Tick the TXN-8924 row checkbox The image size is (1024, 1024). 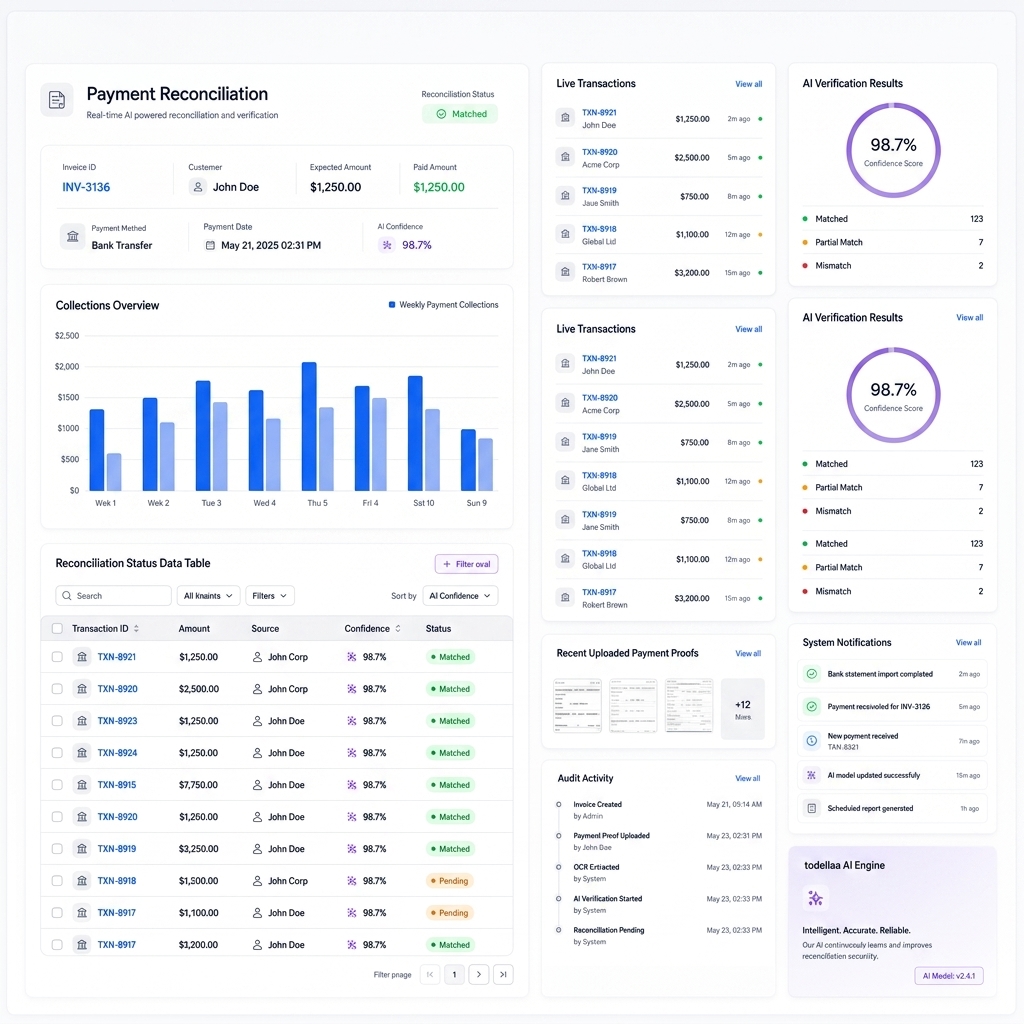point(57,753)
